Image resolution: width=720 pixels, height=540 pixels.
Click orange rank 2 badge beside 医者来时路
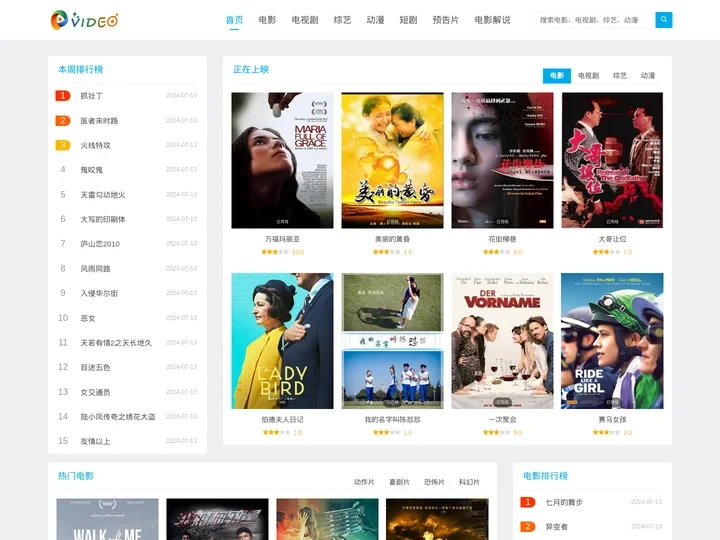tap(63, 120)
